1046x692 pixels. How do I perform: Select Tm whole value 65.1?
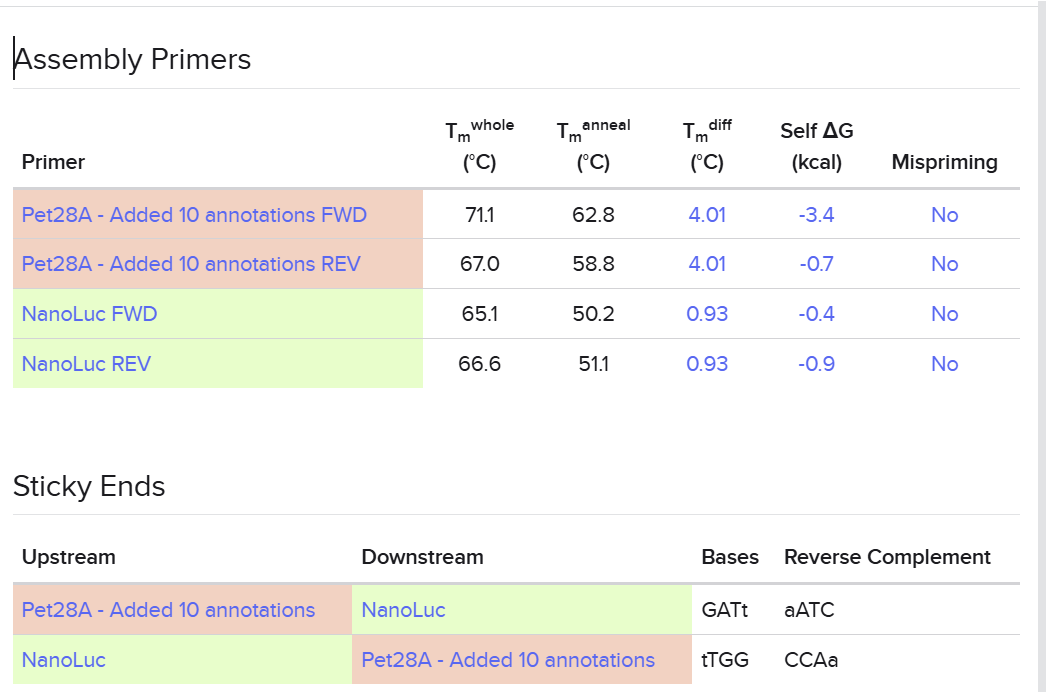480,314
